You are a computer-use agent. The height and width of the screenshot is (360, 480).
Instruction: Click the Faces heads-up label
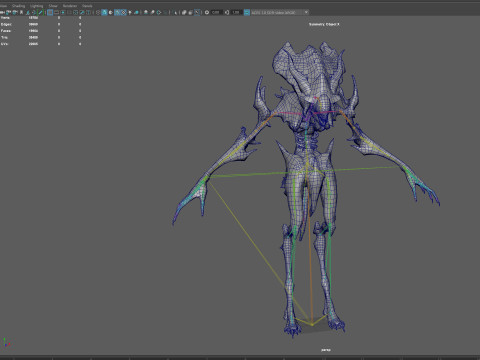coord(6,31)
